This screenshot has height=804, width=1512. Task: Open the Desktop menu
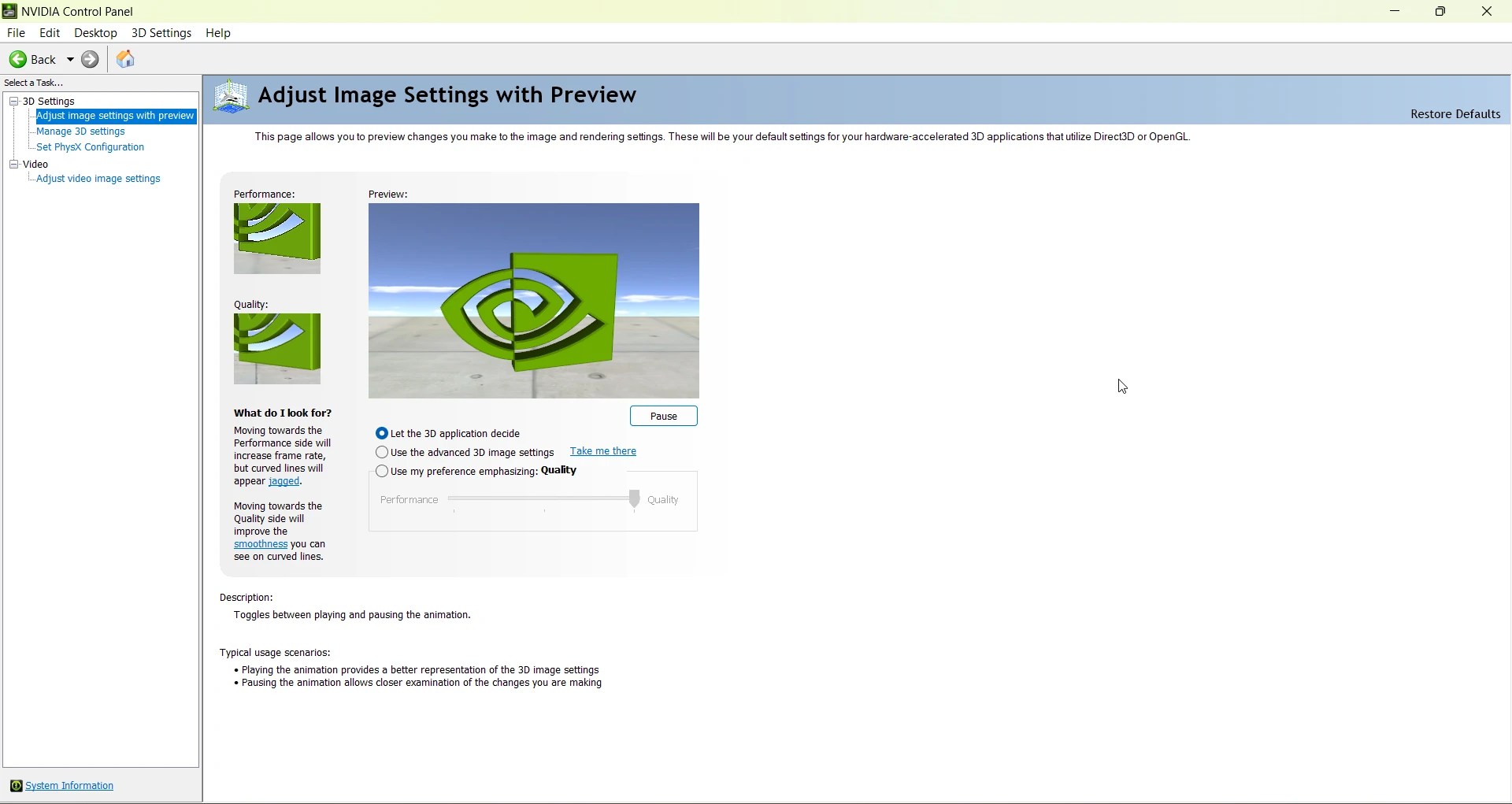95,33
